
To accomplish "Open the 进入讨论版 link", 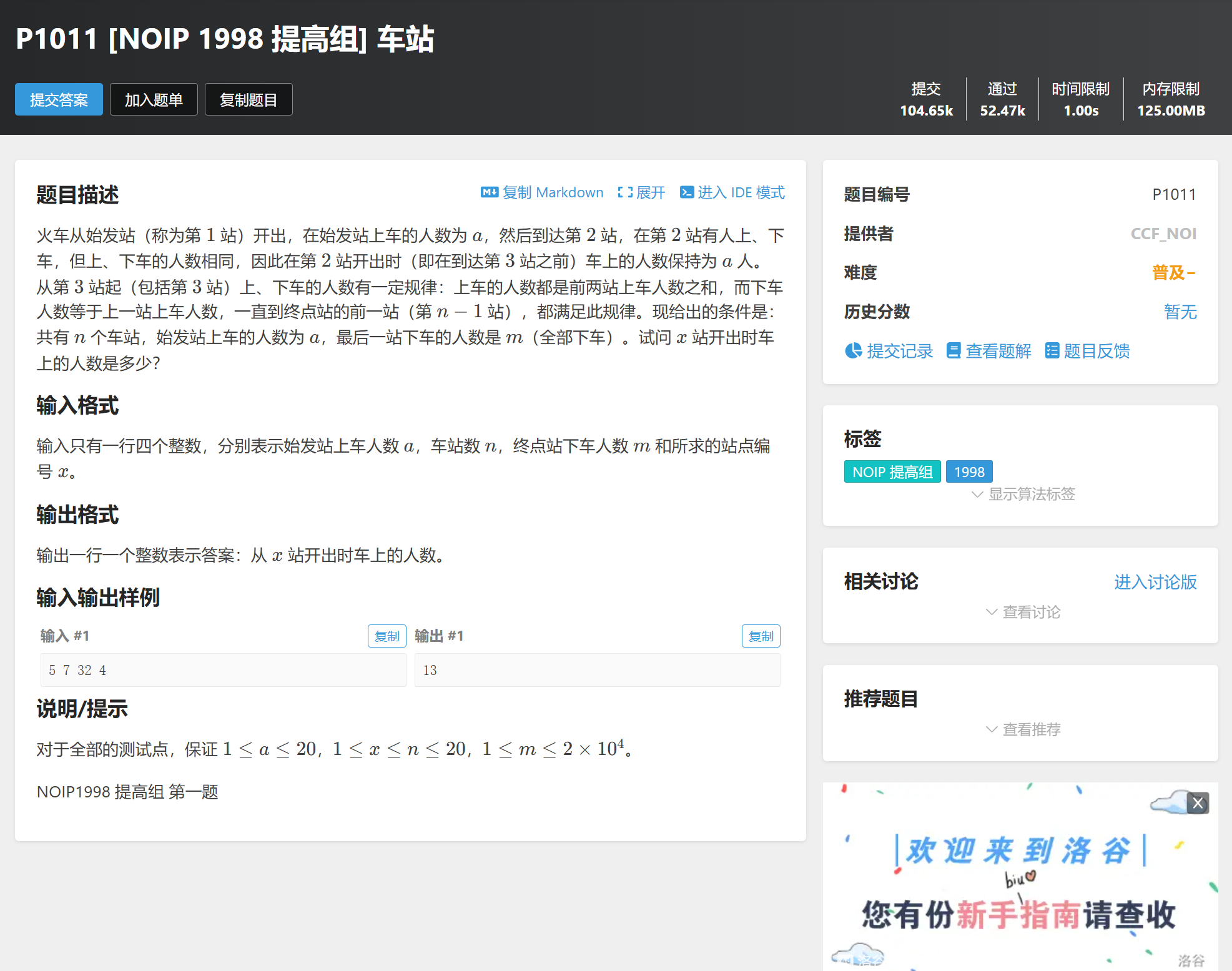I will (x=1155, y=582).
